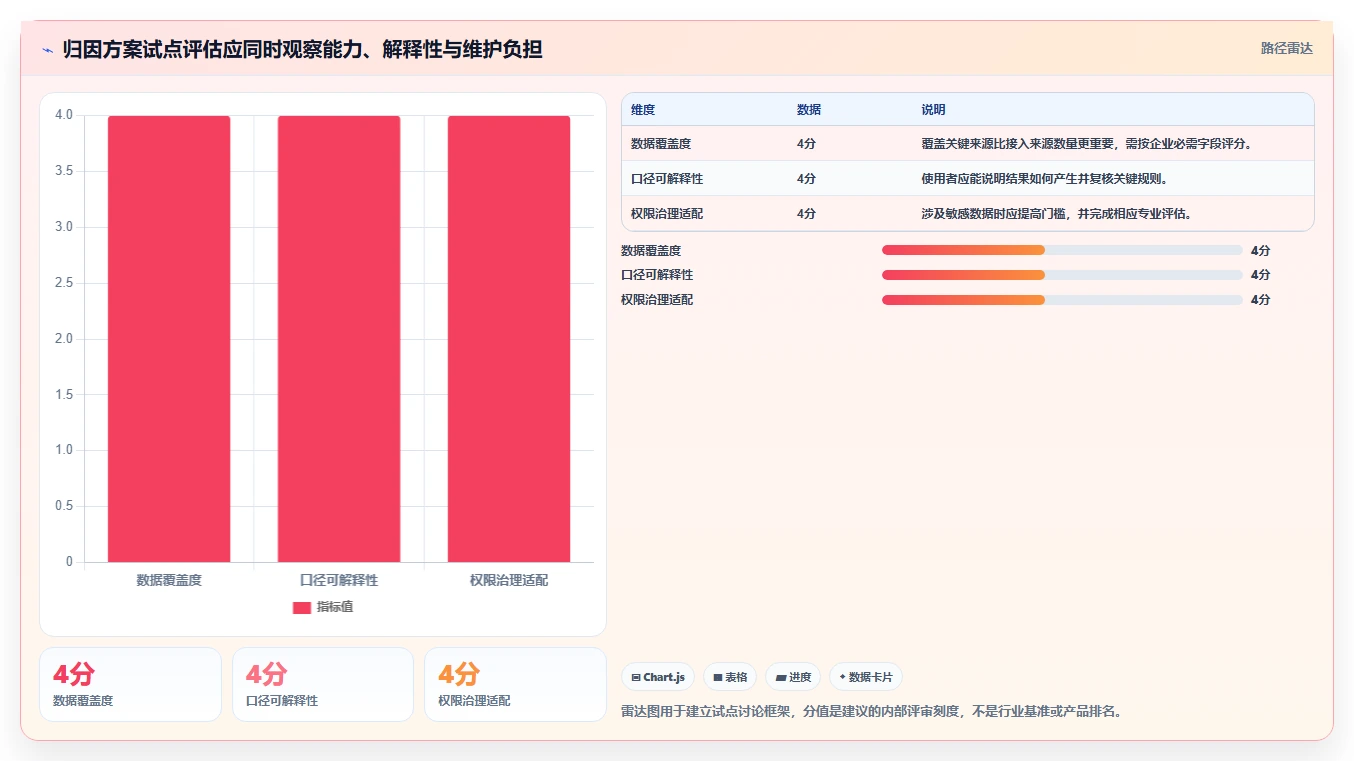Viewport: 1354px width, 761px height.
Task: Select the 权限治理适配 cell in the table
Action: click(x=667, y=214)
